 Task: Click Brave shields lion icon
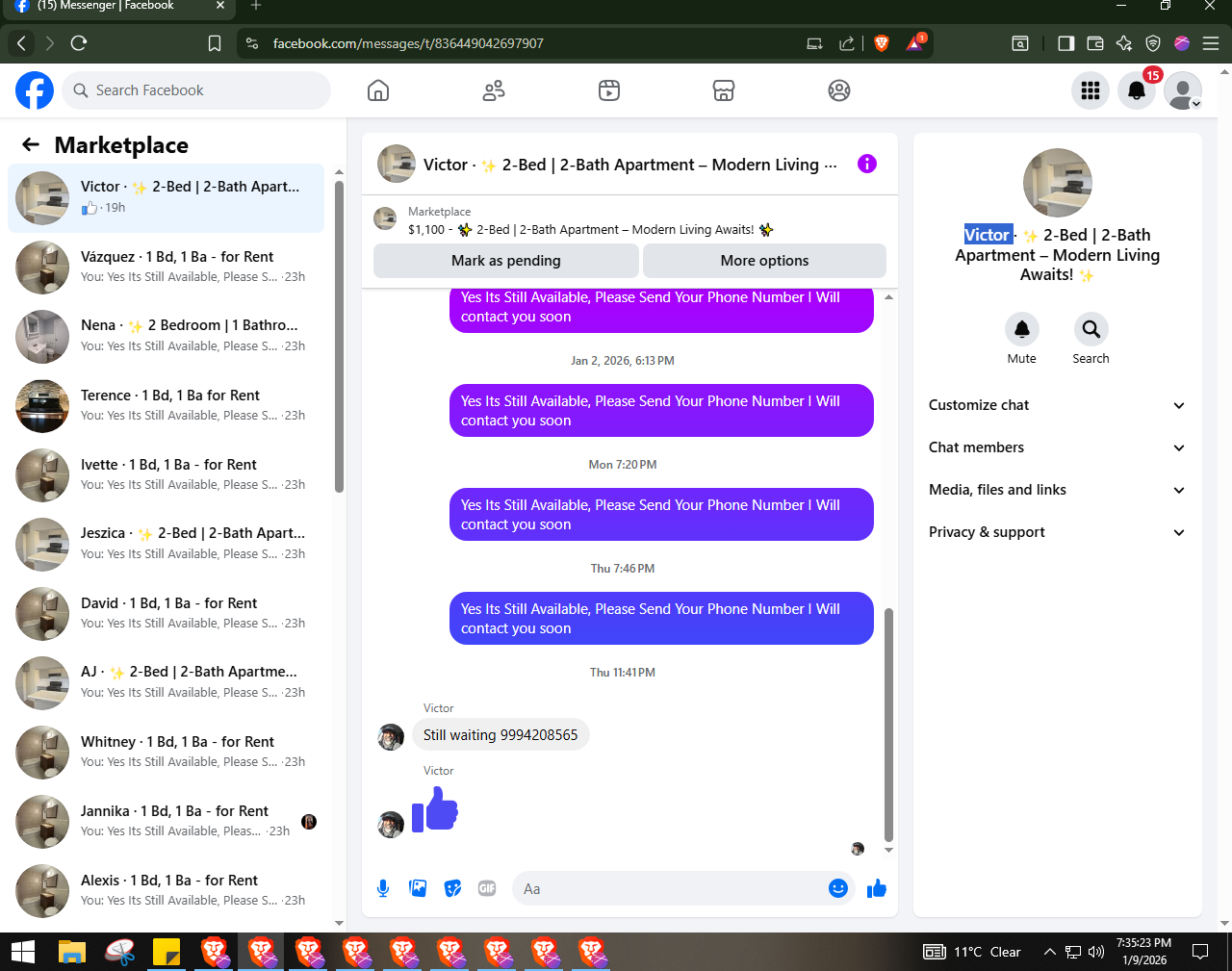coord(882,43)
